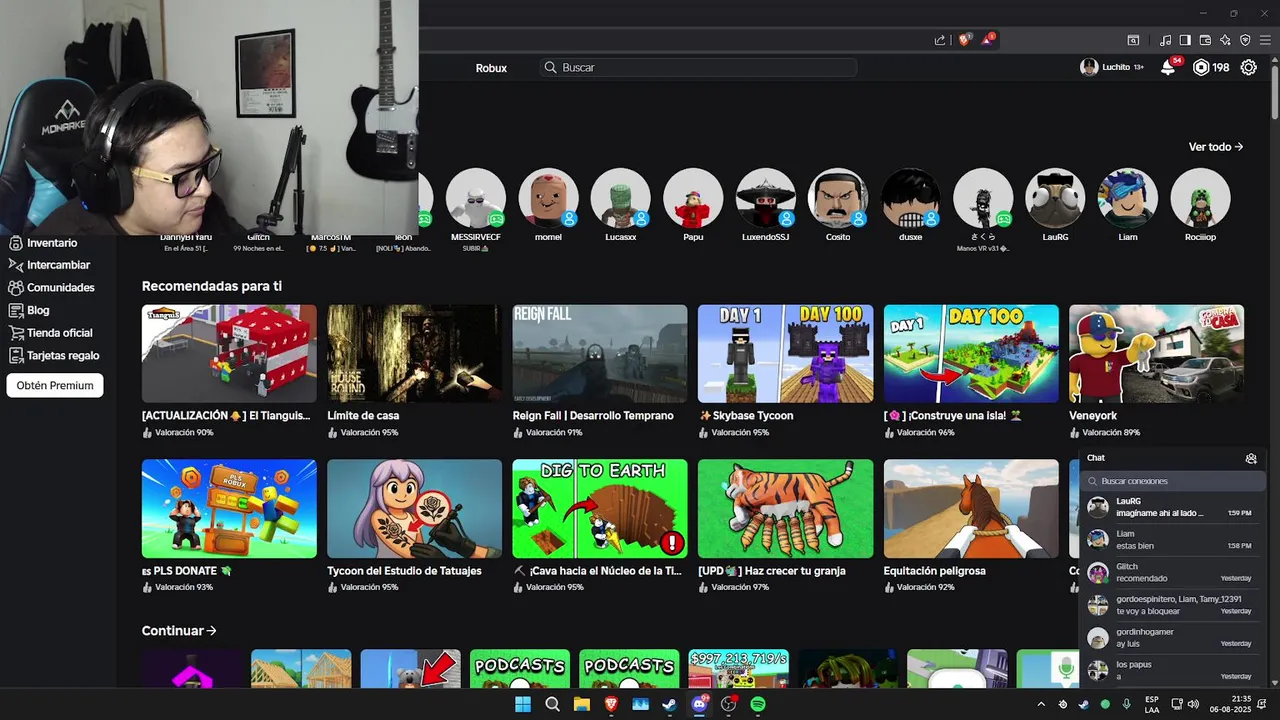Toggle the microphone tray icon
The width and height of the screenshot is (1280, 720).
click(1126, 704)
